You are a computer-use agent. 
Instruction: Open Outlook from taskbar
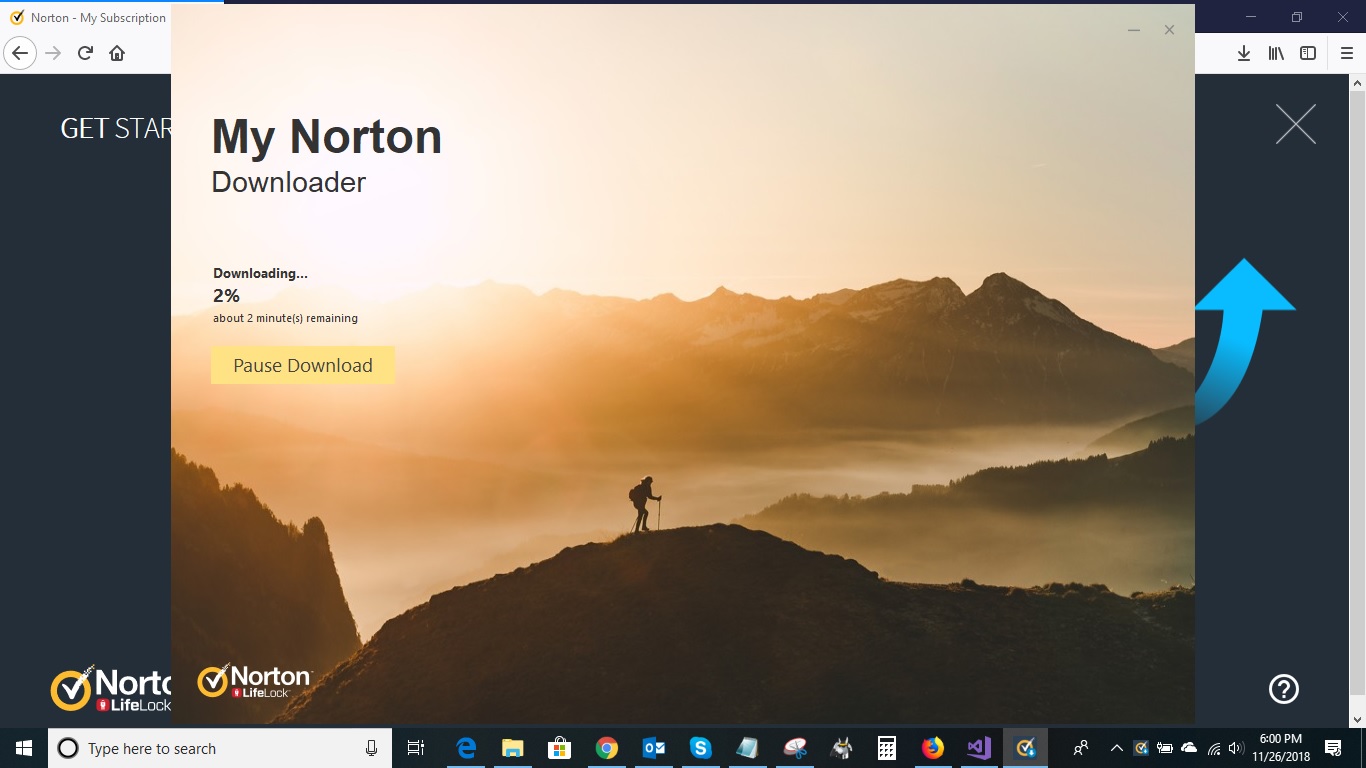click(654, 748)
